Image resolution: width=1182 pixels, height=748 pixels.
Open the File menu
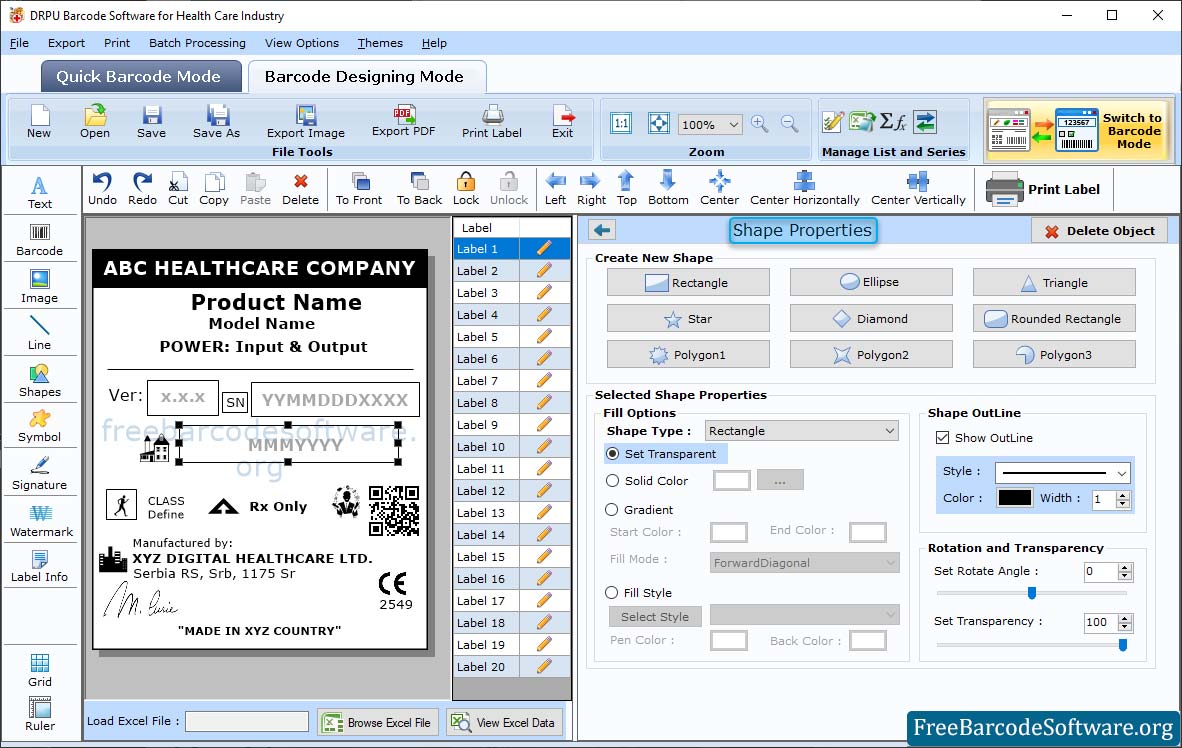pyautogui.click(x=20, y=43)
